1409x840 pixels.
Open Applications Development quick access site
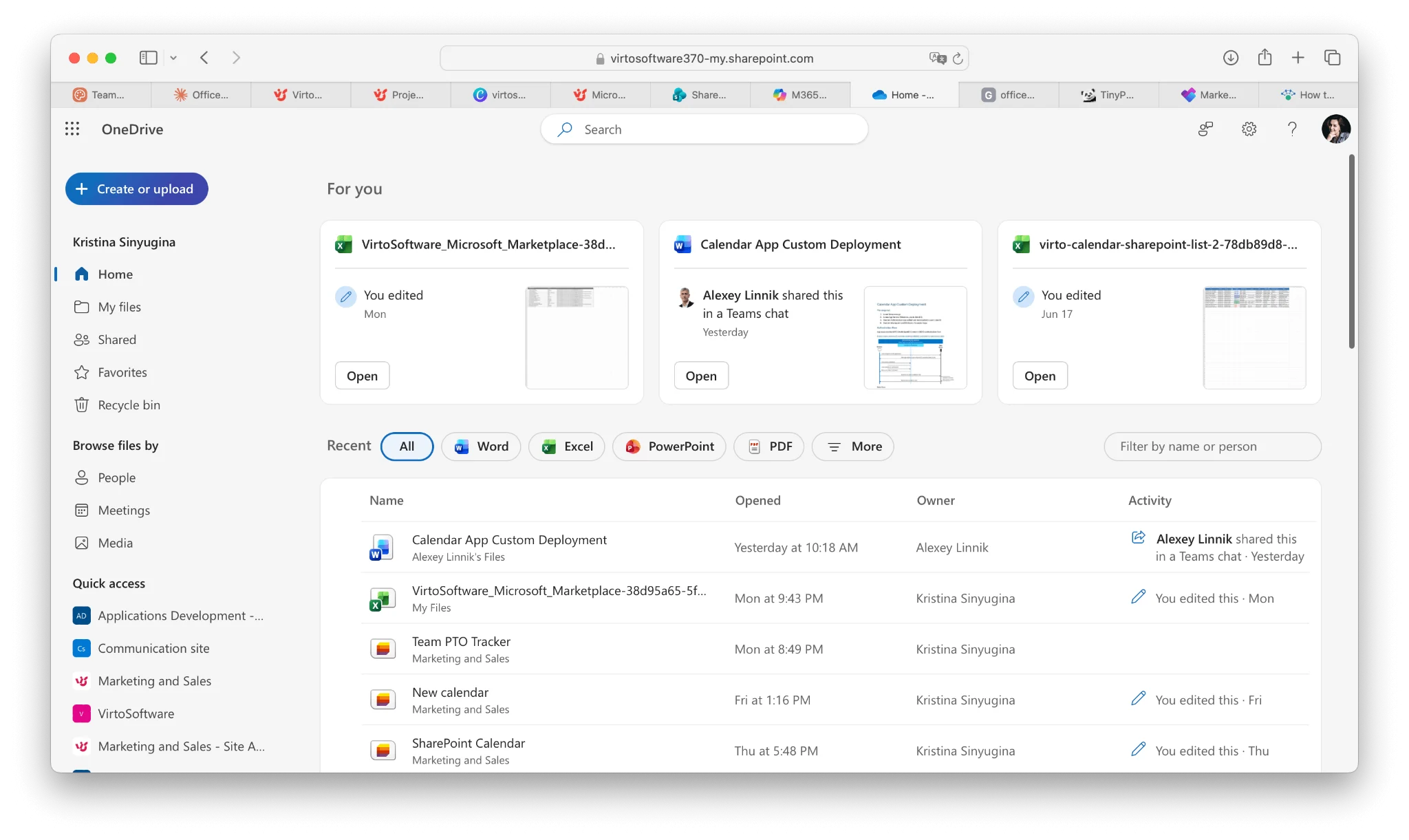(168, 616)
